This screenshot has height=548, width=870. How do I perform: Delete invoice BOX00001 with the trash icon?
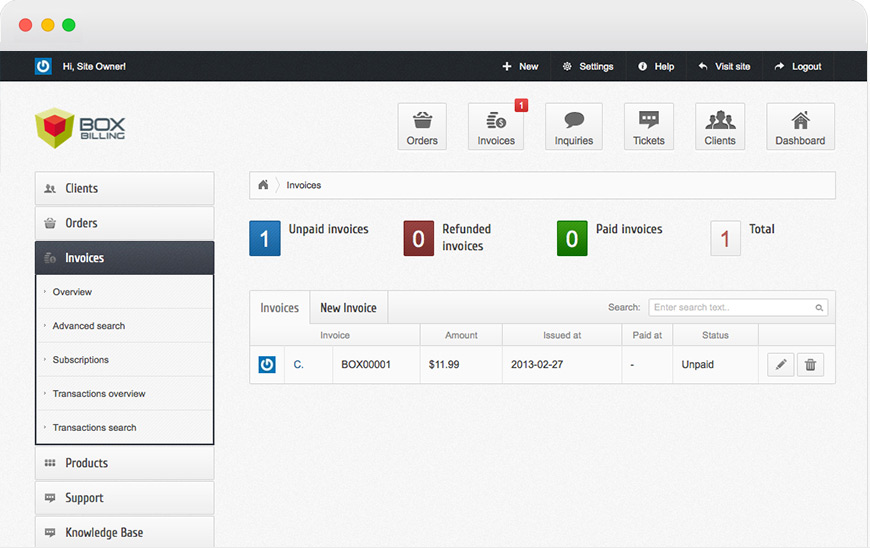point(810,364)
